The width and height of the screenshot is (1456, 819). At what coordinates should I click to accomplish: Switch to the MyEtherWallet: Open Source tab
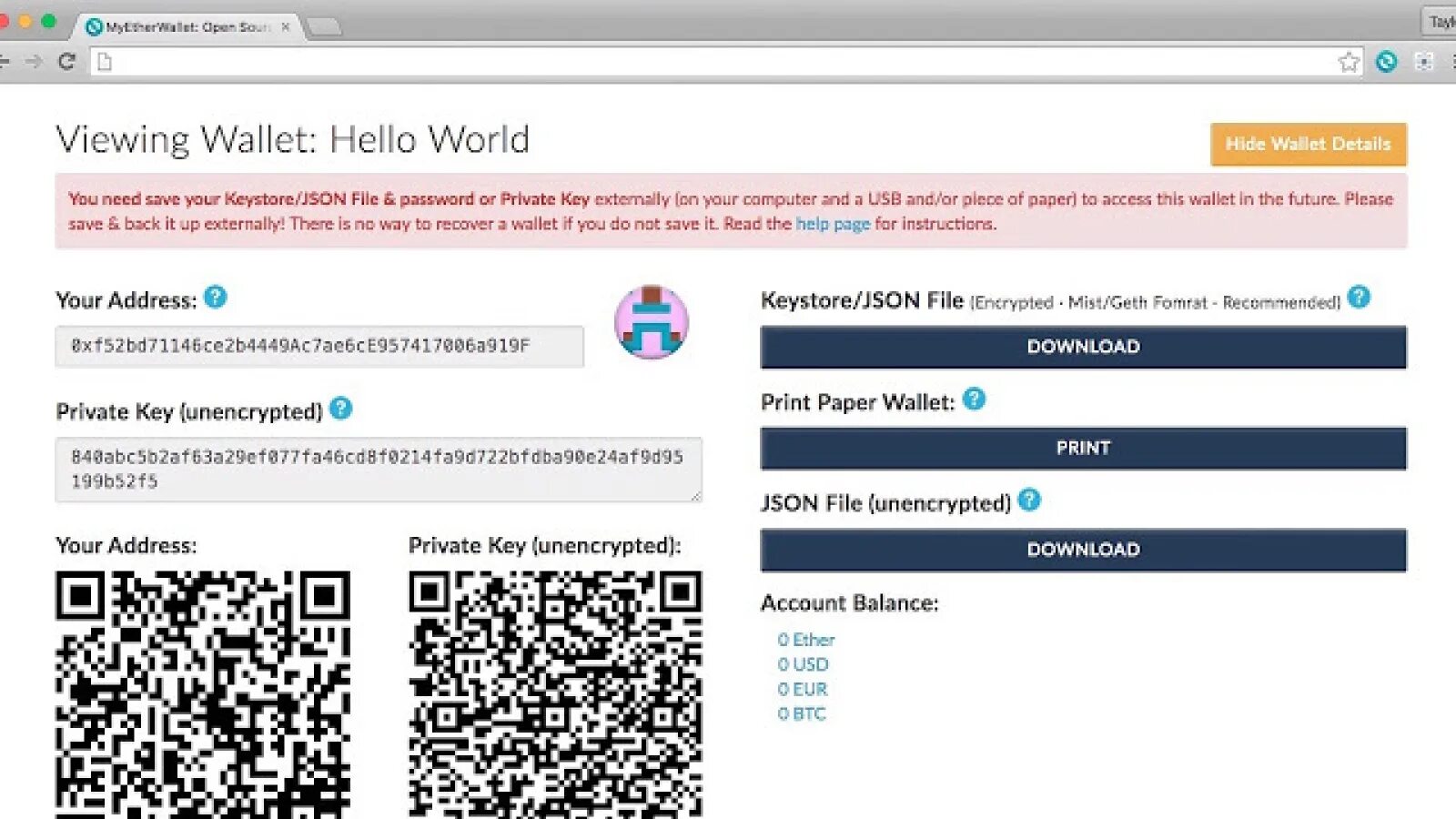187,27
